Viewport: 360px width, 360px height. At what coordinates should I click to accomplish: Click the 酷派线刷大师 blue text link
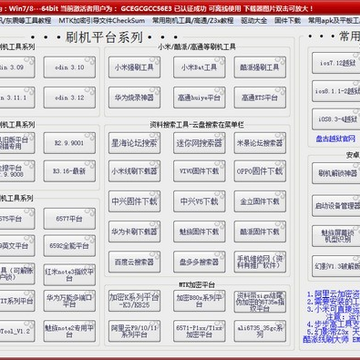(x=326, y=339)
